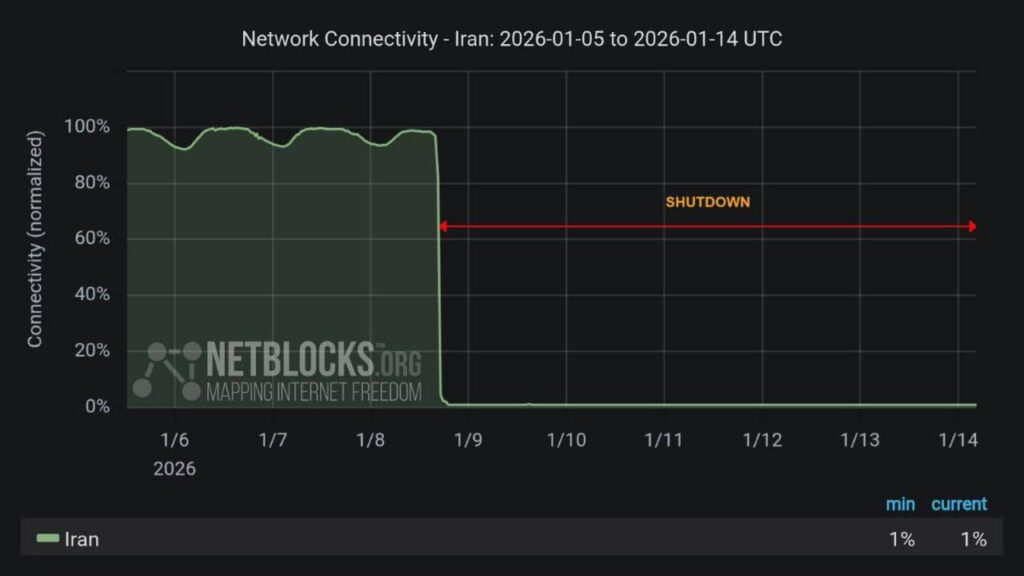Click the left arrowhead of the shutdown range

click(x=443, y=227)
